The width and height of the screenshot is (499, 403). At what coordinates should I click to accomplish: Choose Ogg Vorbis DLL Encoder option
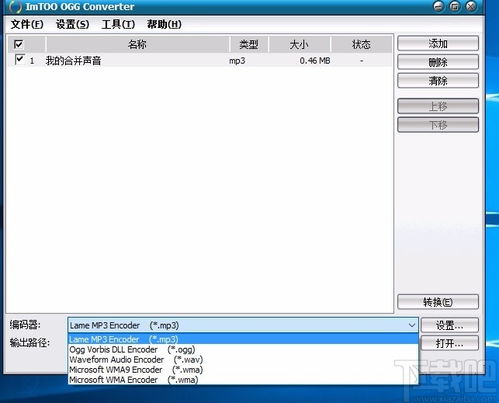pyautogui.click(x=132, y=350)
